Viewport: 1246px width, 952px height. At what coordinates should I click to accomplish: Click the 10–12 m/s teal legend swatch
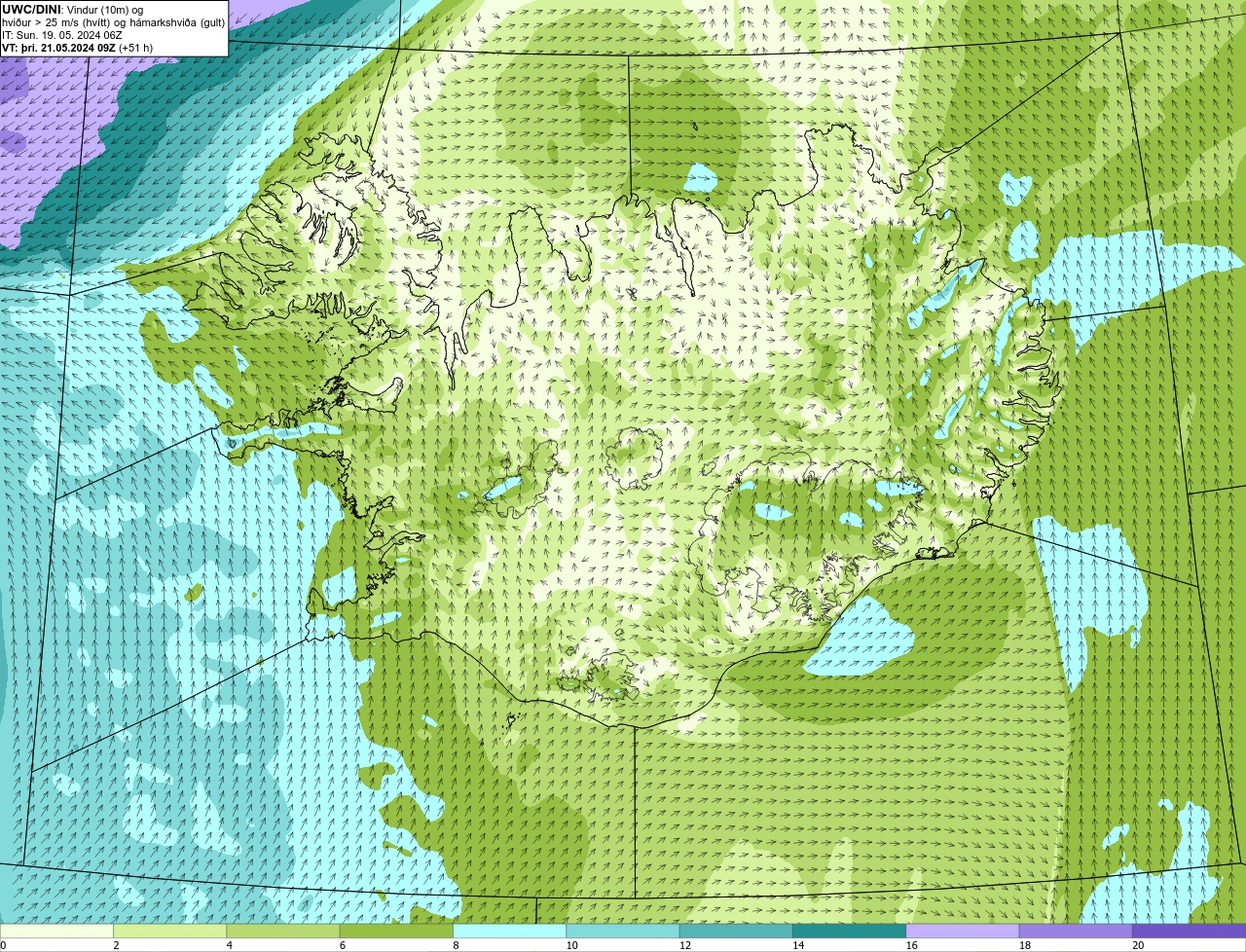622,931
